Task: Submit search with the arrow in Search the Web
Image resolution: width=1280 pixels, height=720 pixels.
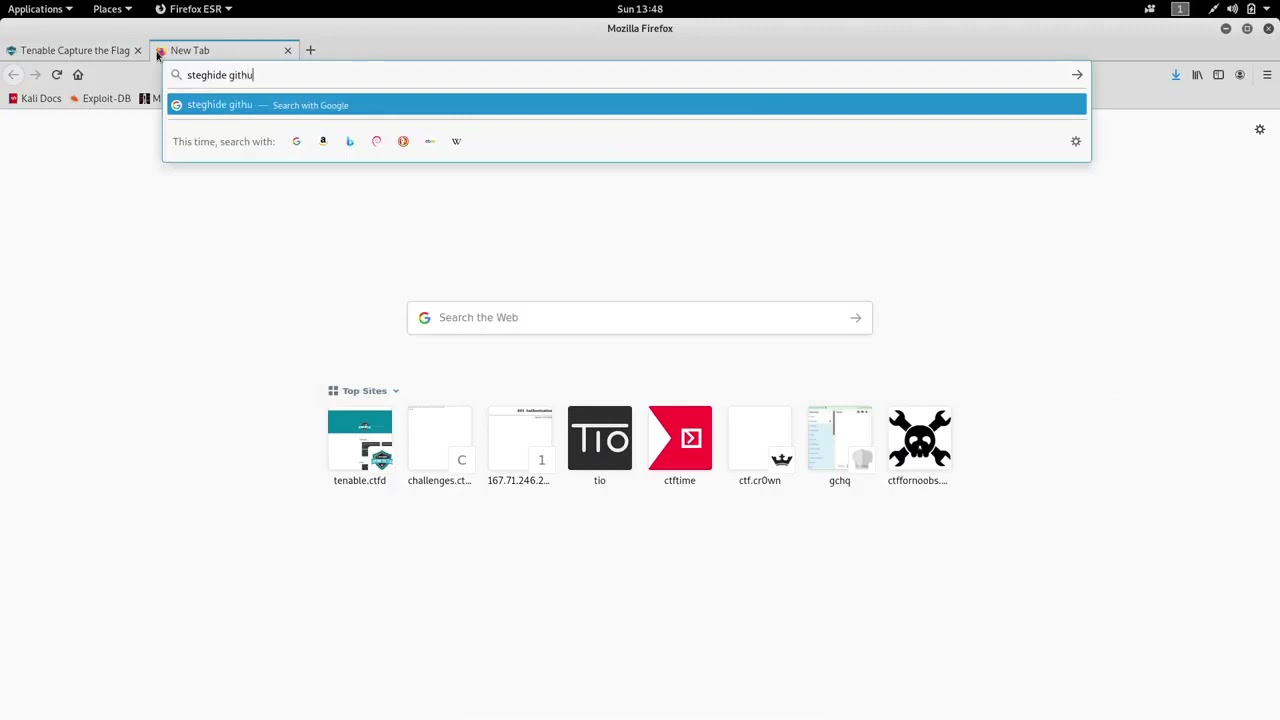Action: tap(856, 318)
